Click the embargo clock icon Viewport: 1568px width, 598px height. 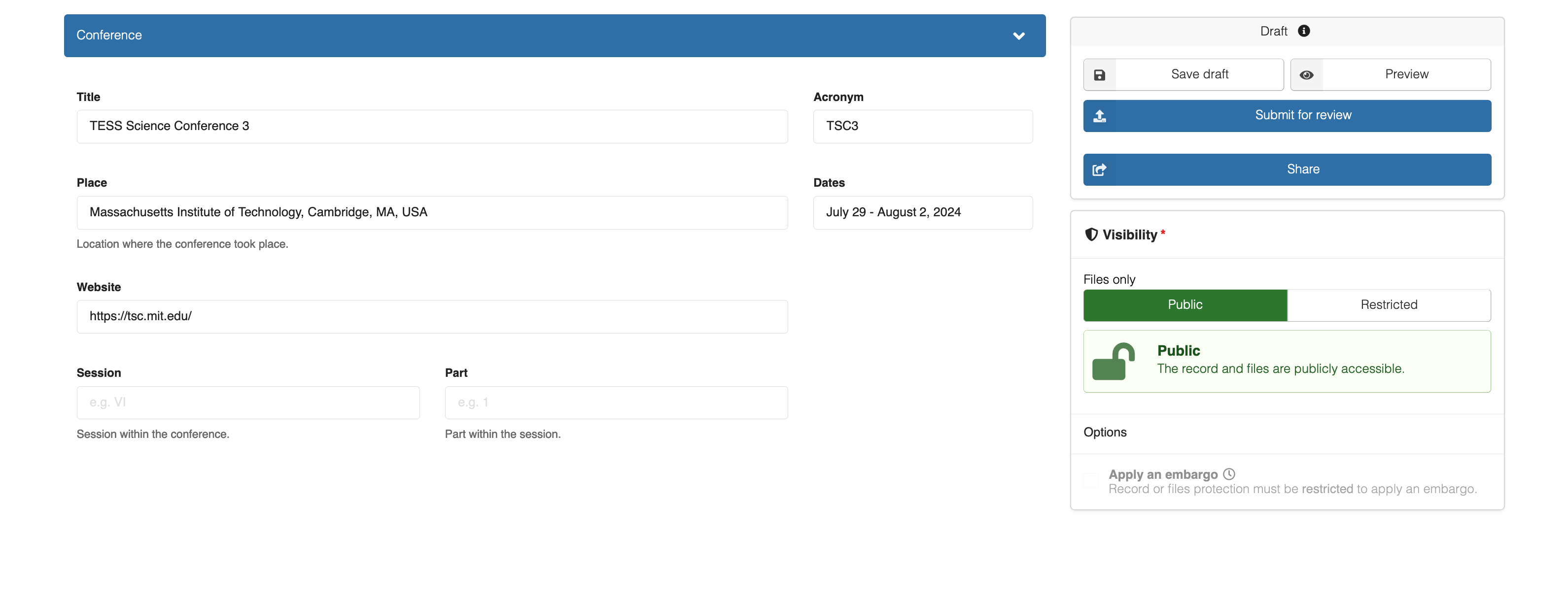[1229, 474]
